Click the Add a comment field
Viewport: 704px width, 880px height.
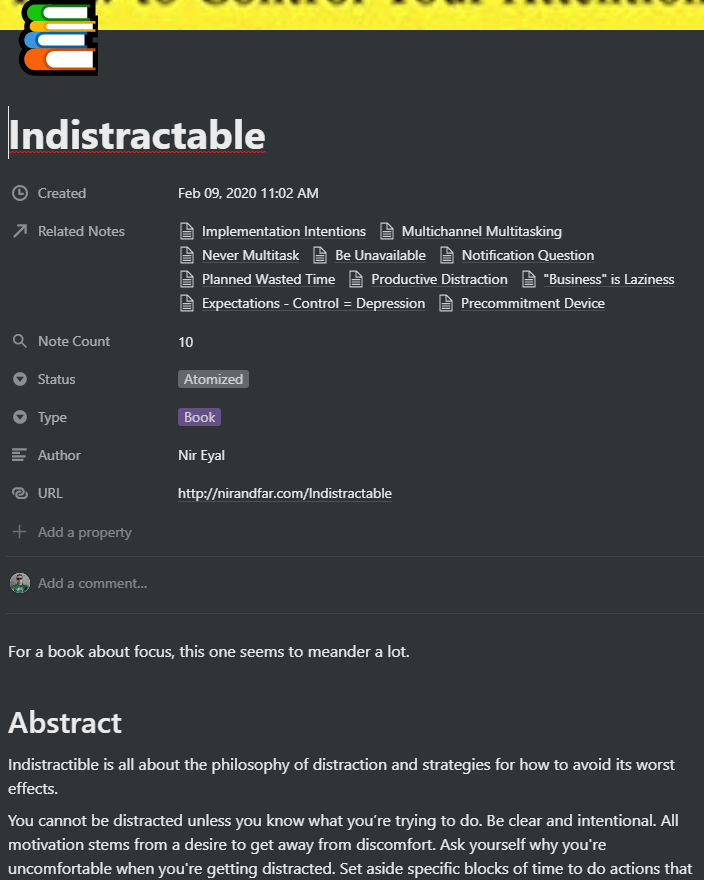point(92,583)
